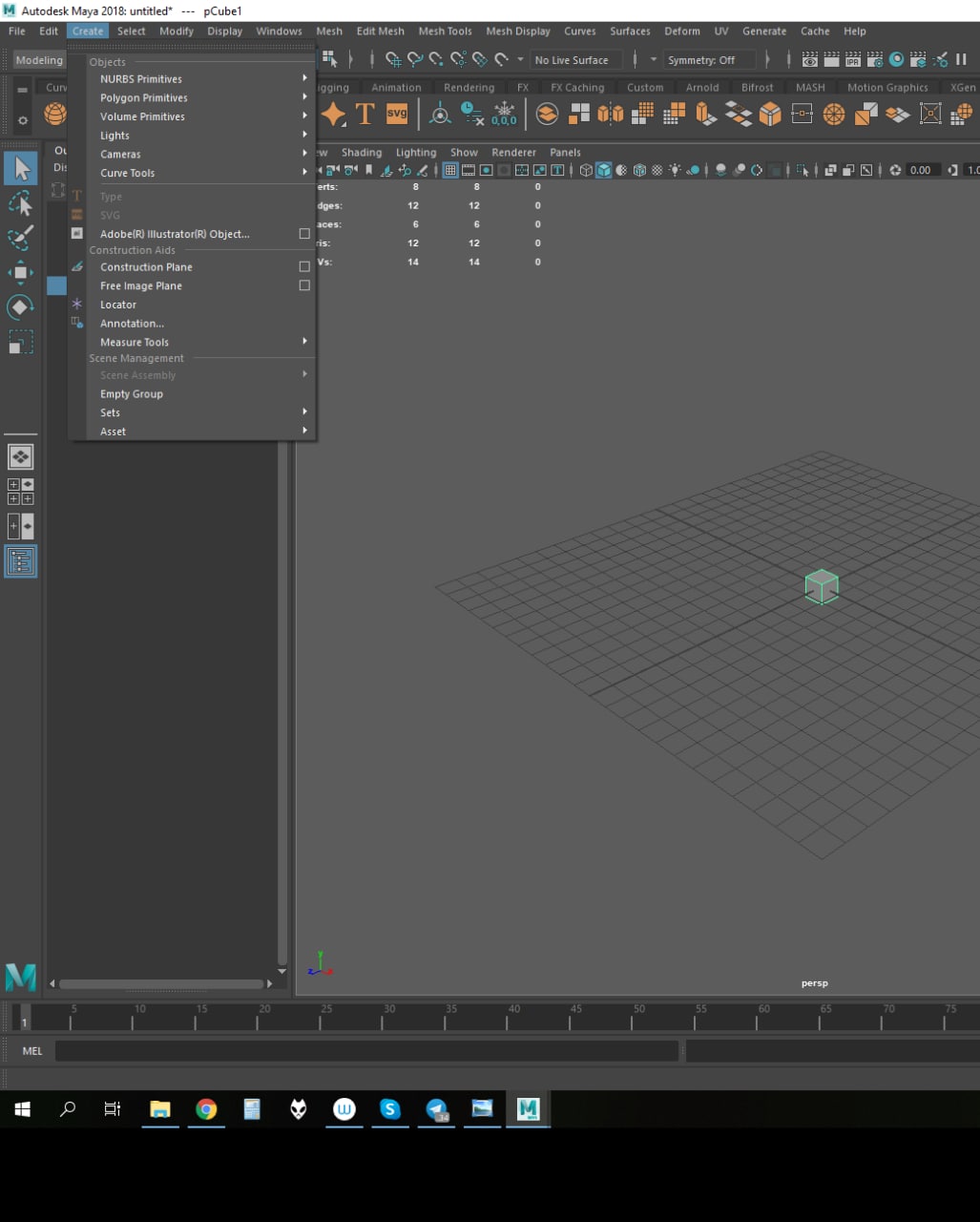Open the File menu
The width and height of the screenshot is (980, 1222).
point(17,31)
